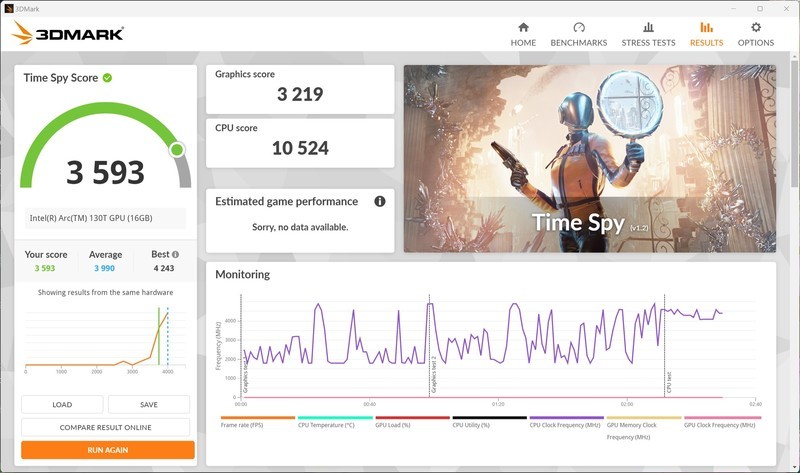This screenshot has height=473, width=800.
Task: Click the Benchmarks gauge icon
Action: (x=579, y=27)
